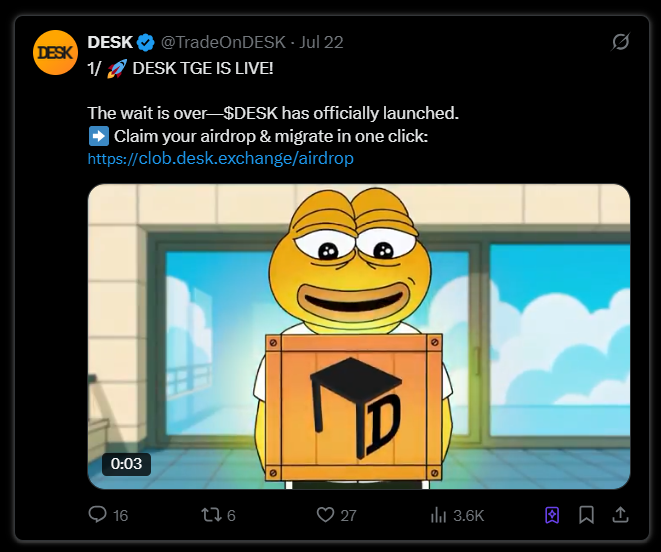This screenshot has width=661, height=552.
Task: Open Grok explain icon on tweet
Action: [620, 42]
